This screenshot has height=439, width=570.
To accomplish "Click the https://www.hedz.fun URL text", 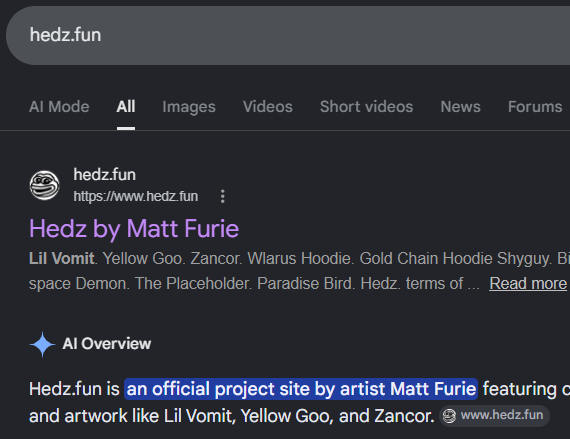I will click(136, 197).
